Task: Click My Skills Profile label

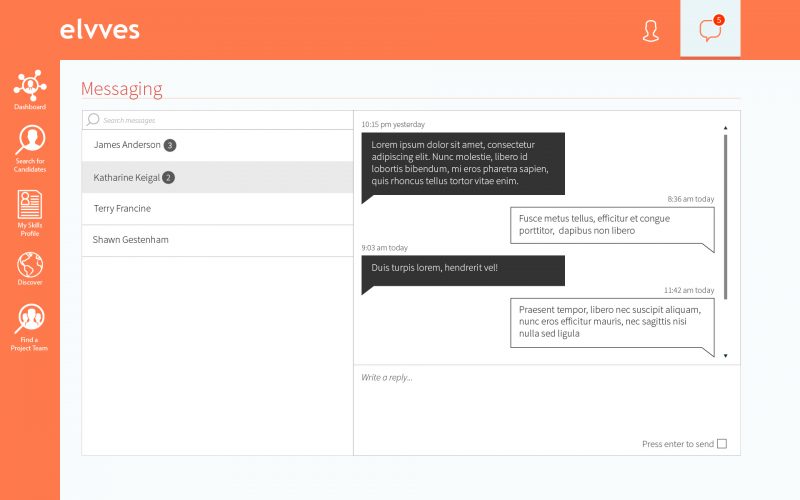Action: coord(30,229)
